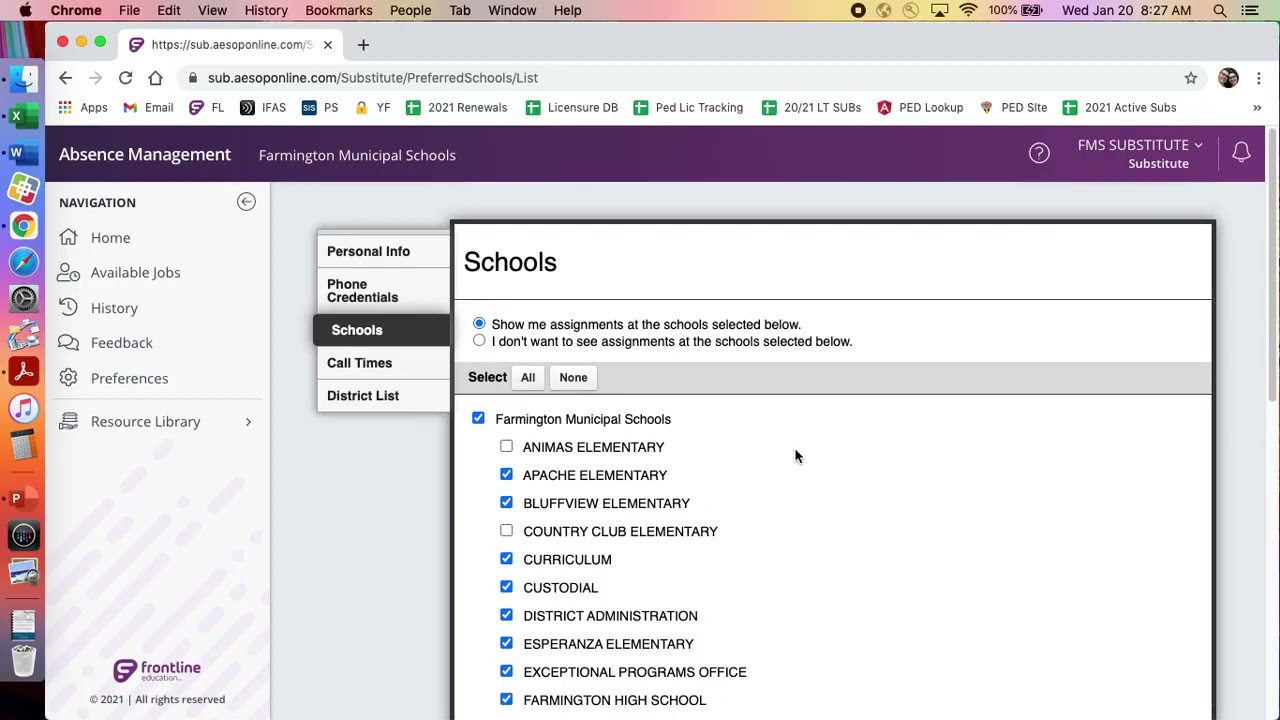
Task: Enable the COUNTRY CLUB ELEMENTARY checkbox
Action: tap(506, 531)
